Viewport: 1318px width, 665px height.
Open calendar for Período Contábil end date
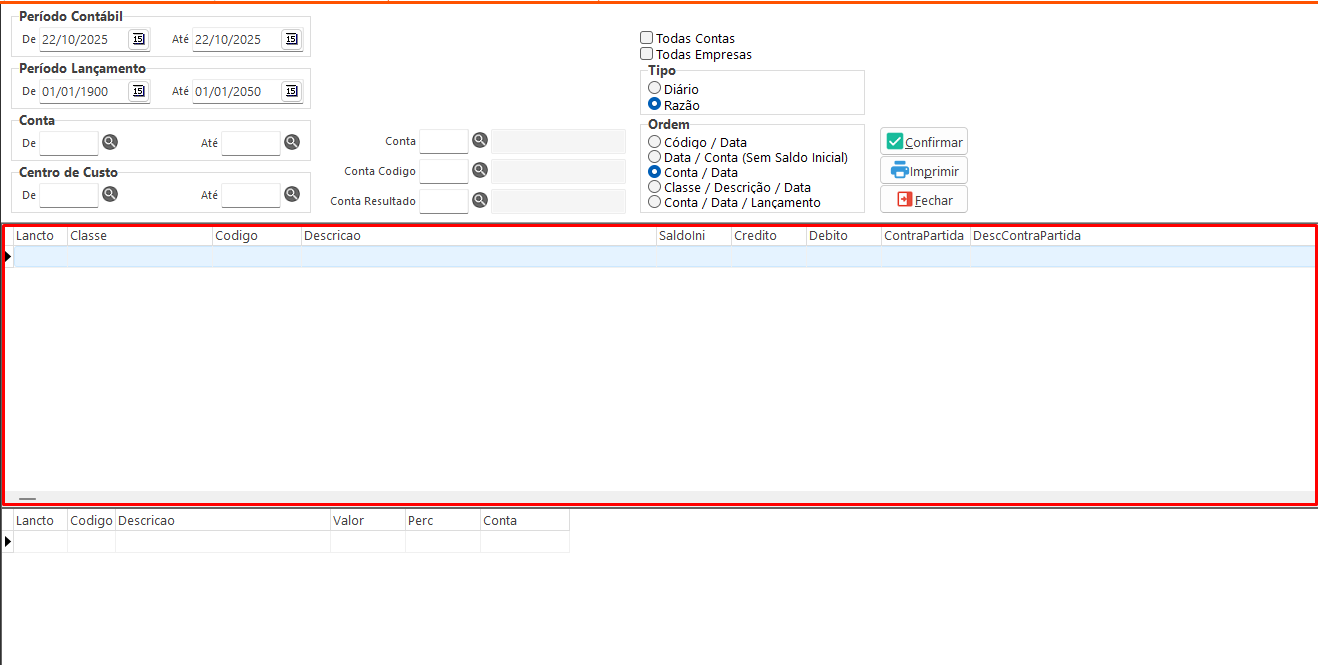pos(291,39)
